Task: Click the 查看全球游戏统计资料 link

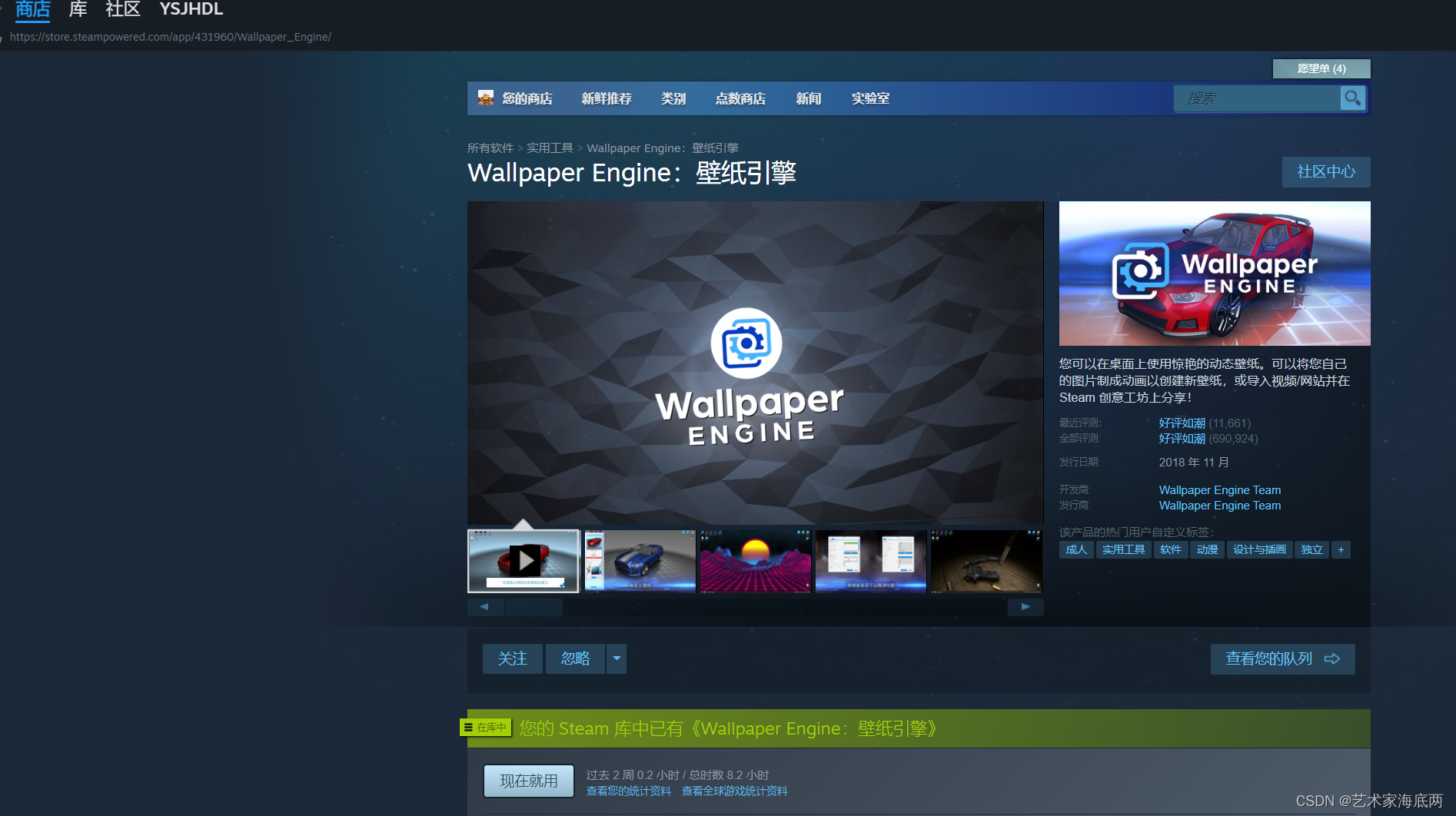Action: pos(735,791)
